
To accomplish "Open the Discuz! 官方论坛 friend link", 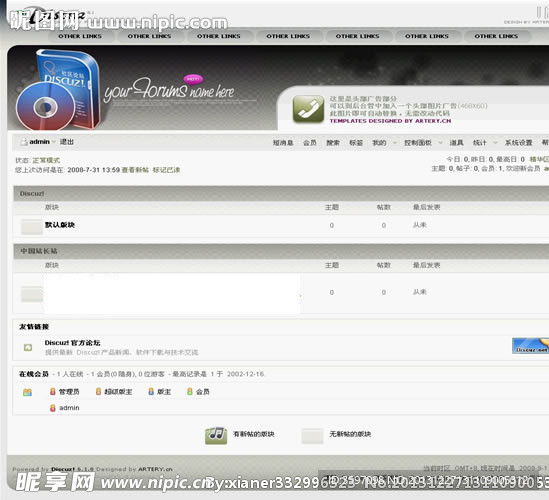I will tap(72, 343).
